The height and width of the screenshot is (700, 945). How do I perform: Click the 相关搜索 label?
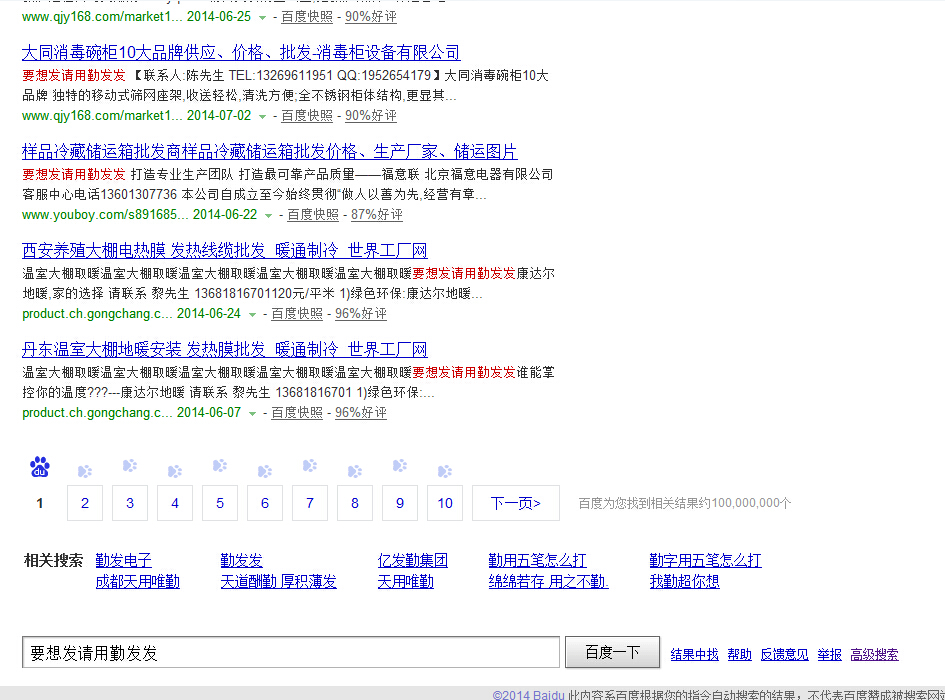click(x=54, y=561)
